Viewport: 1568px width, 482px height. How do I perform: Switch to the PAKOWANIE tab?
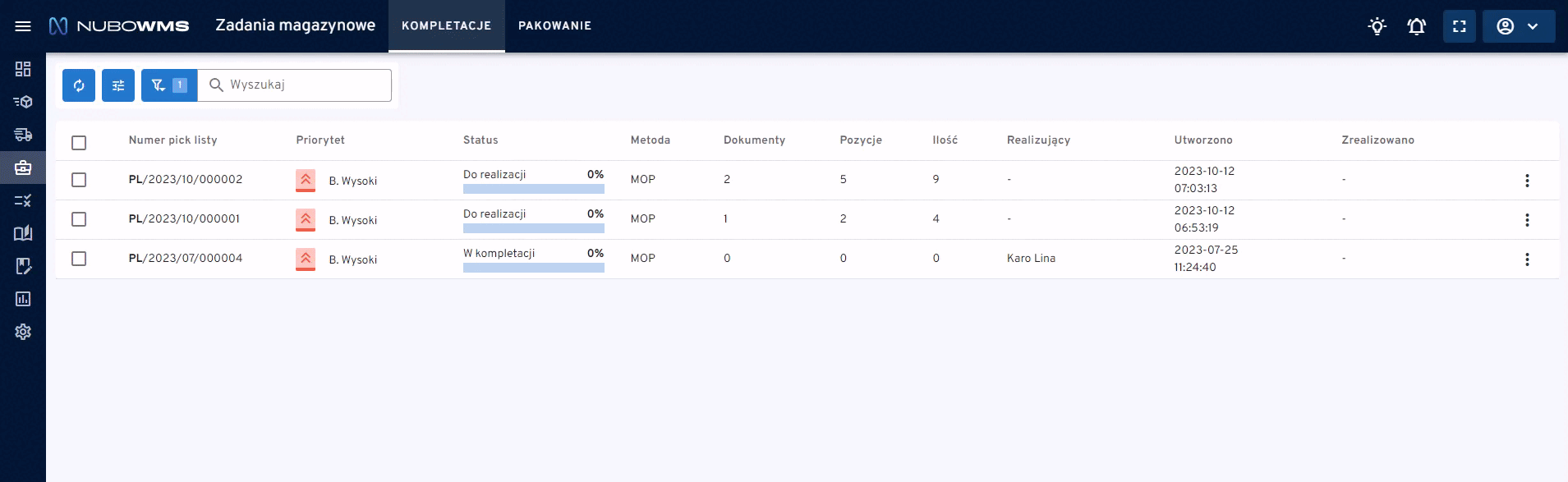554,26
